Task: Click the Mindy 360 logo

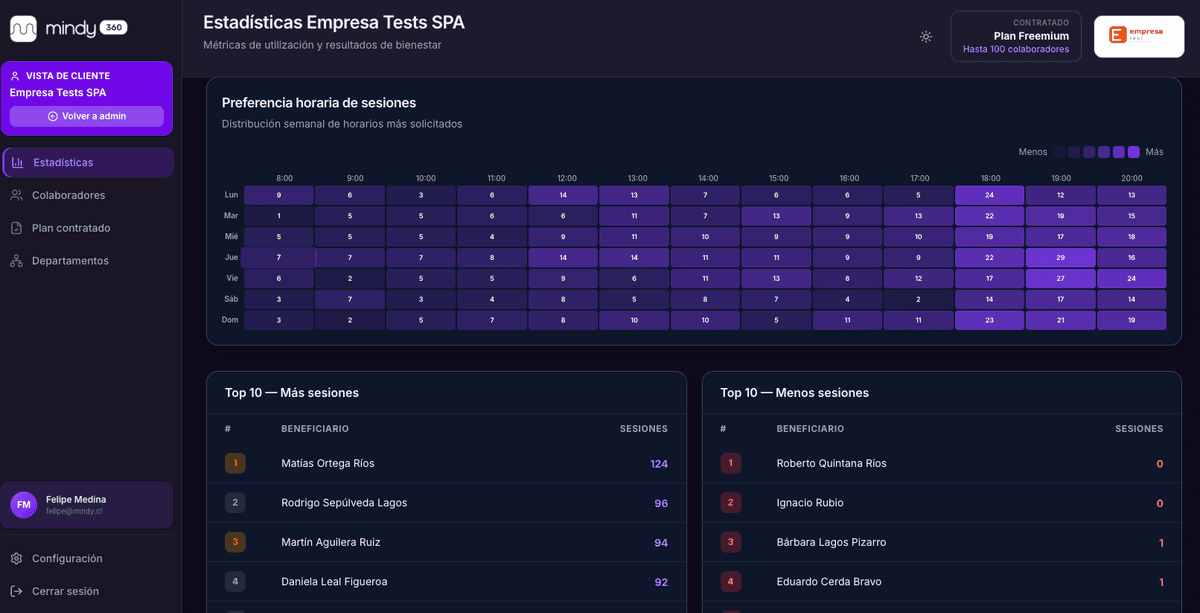Action: (x=68, y=28)
